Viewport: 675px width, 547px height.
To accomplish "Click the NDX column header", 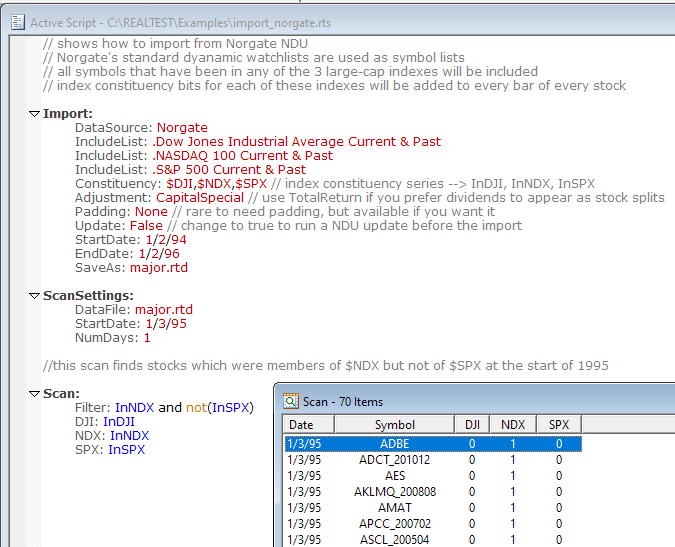I will click(x=513, y=425).
